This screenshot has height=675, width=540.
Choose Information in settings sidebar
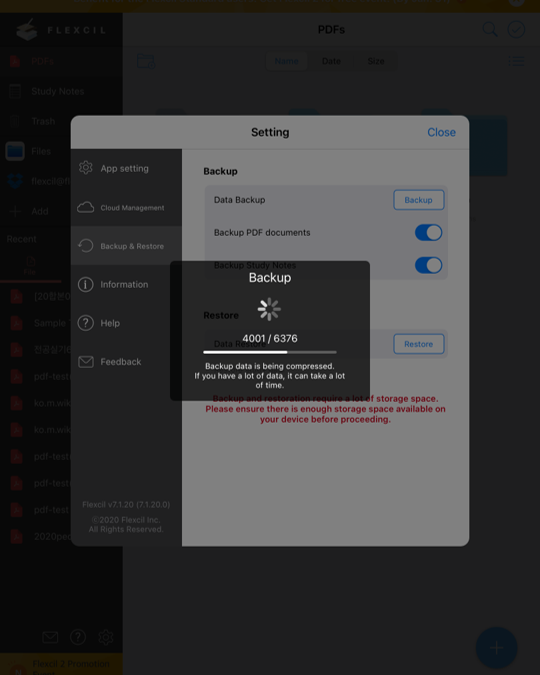click(126, 285)
